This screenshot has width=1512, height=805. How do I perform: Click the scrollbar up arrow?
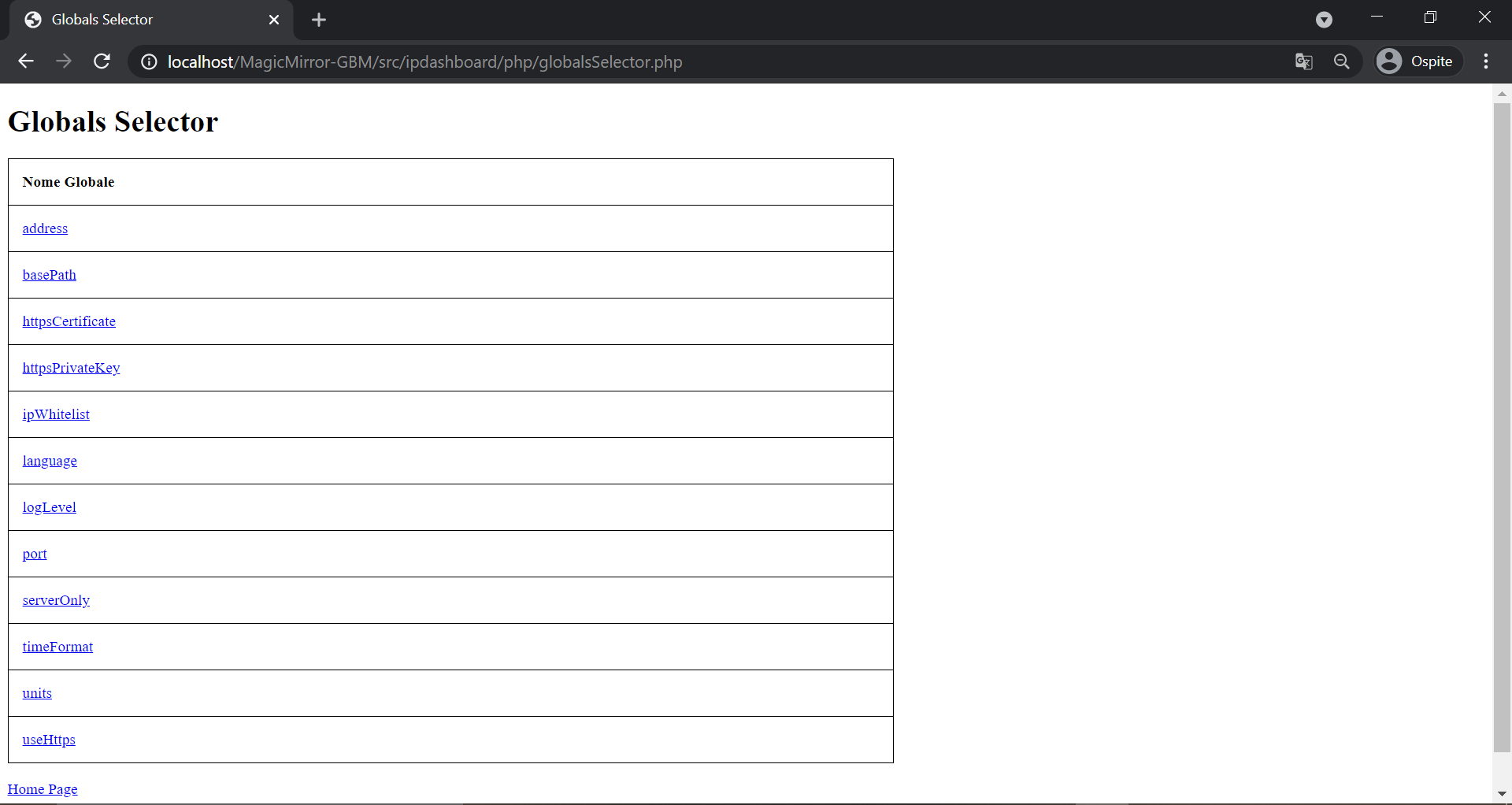[1502, 94]
